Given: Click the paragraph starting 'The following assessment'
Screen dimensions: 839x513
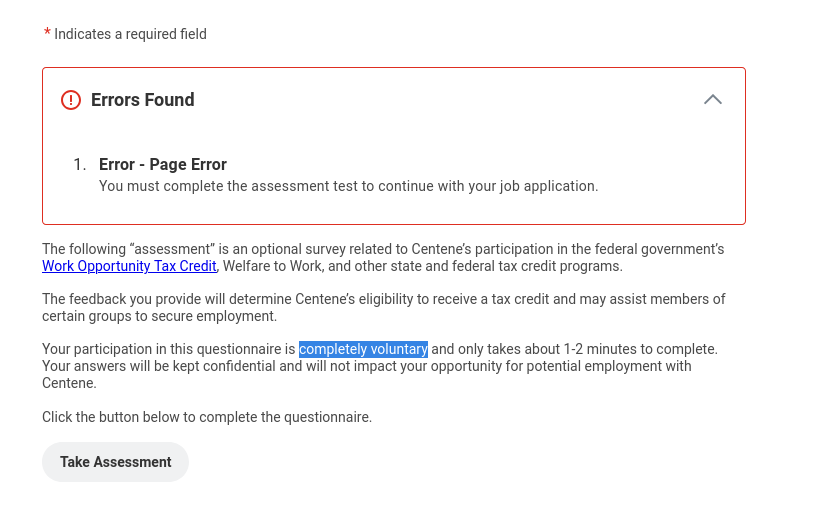Looking at the screenshot, I should 382,249.
